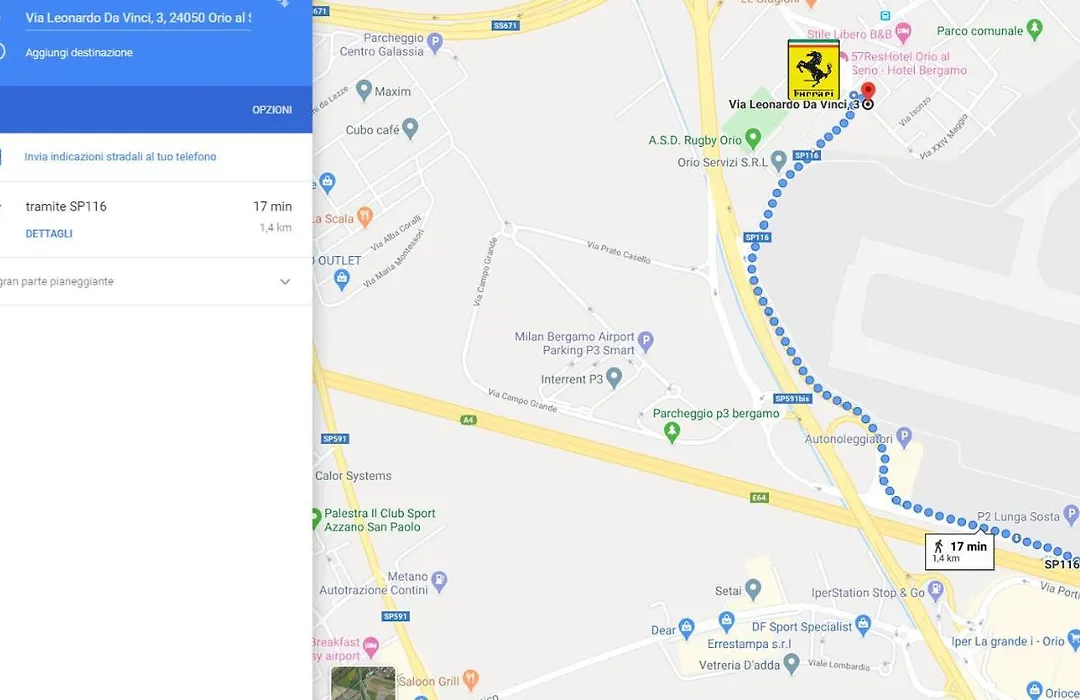Edit the Via Leonardo Da Vinci destination field
This screenshot has height=700, width=1080.
138,18
